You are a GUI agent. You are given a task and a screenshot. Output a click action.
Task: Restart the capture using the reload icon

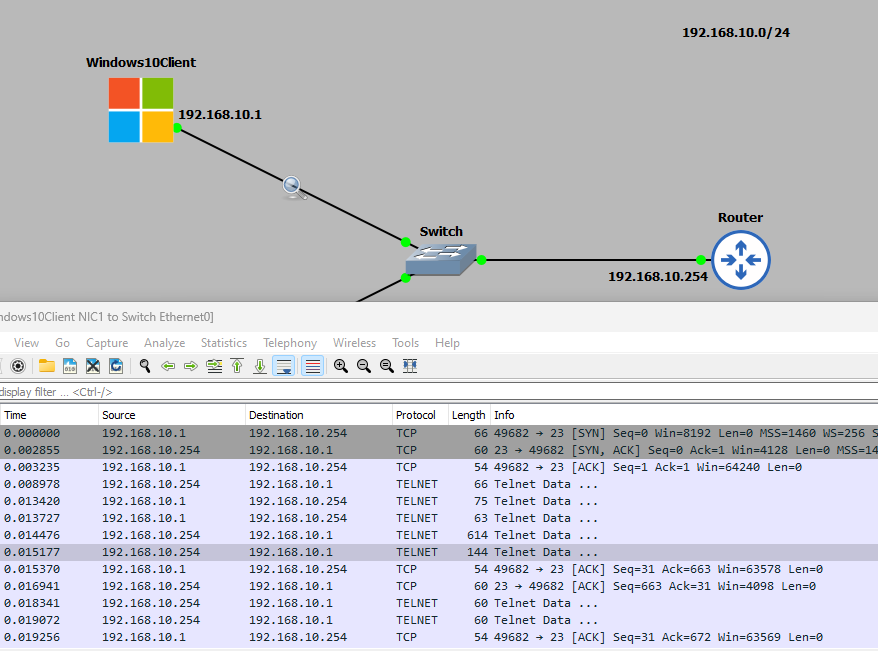pos(116,366)
